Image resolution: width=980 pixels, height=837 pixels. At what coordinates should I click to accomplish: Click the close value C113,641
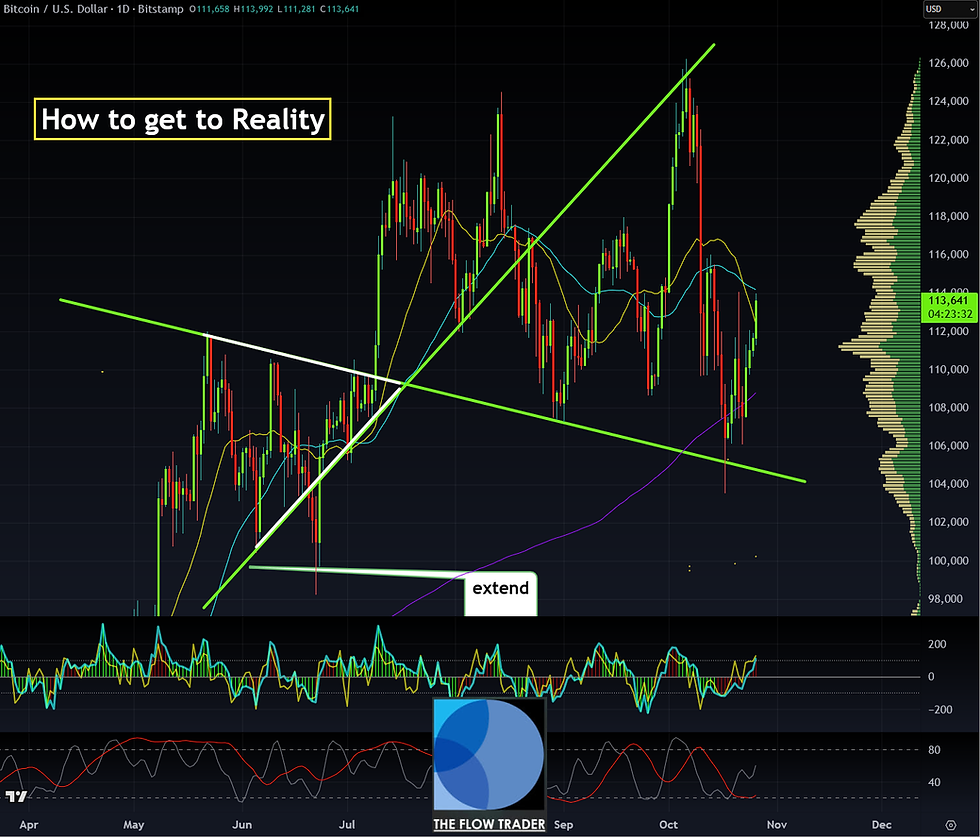pyautogui.click(x=338, y=9)
